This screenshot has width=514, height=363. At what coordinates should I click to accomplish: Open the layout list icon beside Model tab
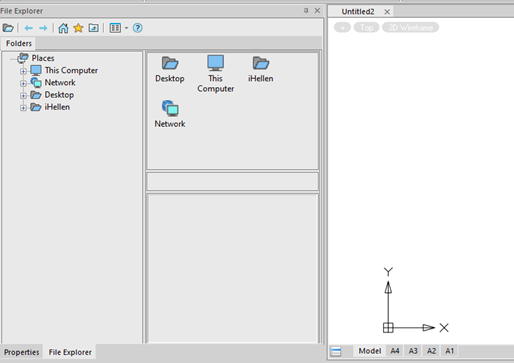coord(336,351)
